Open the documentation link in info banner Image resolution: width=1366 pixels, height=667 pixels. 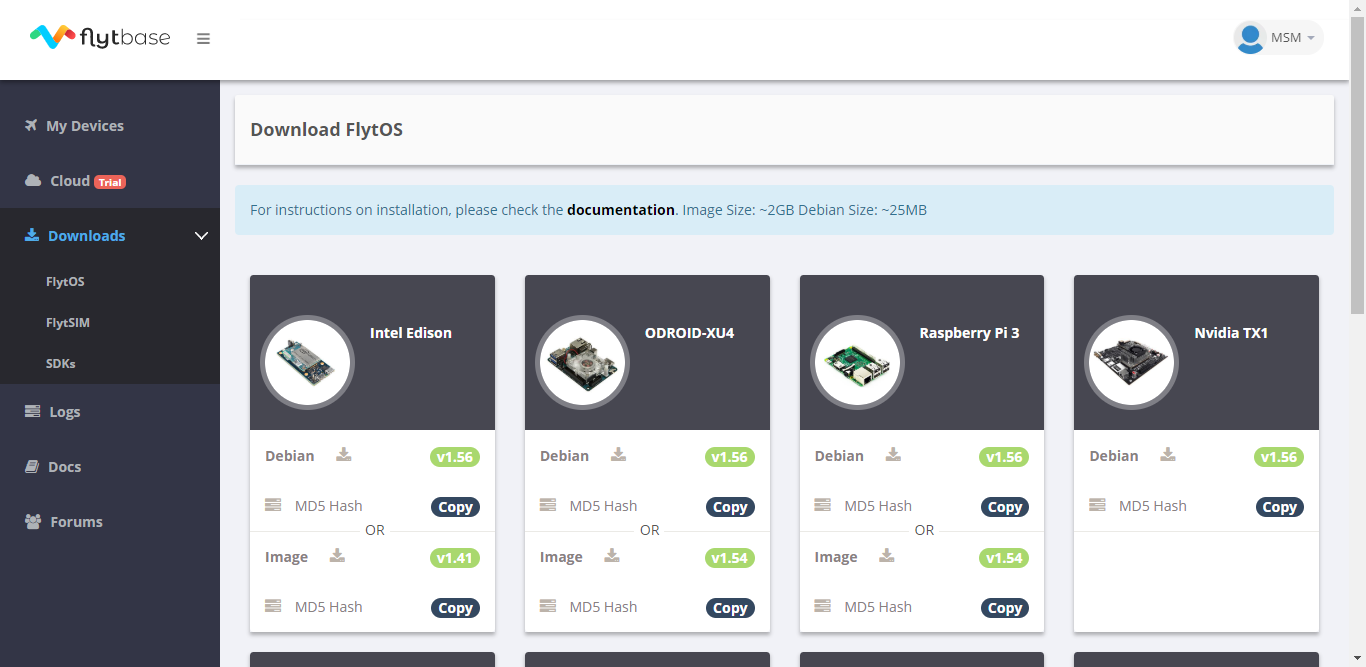pyautogui.click(x=621, y=210)
